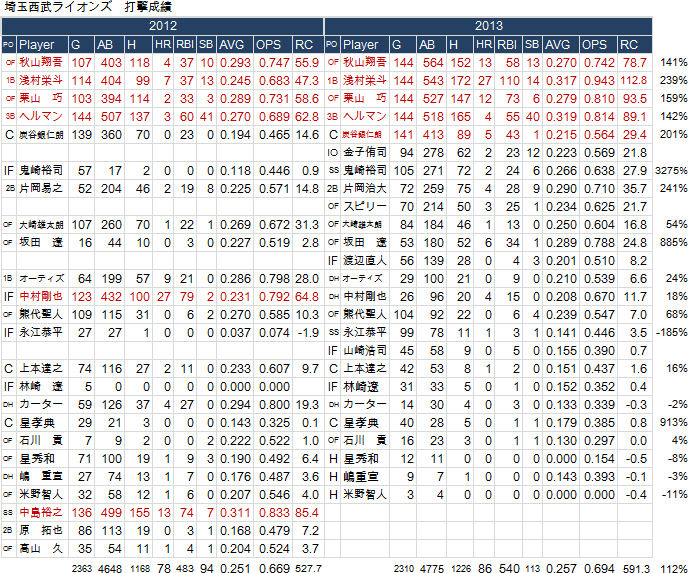Select 高山 久 in the 2012 player list
Screen dimensions: 688x573
41,548
